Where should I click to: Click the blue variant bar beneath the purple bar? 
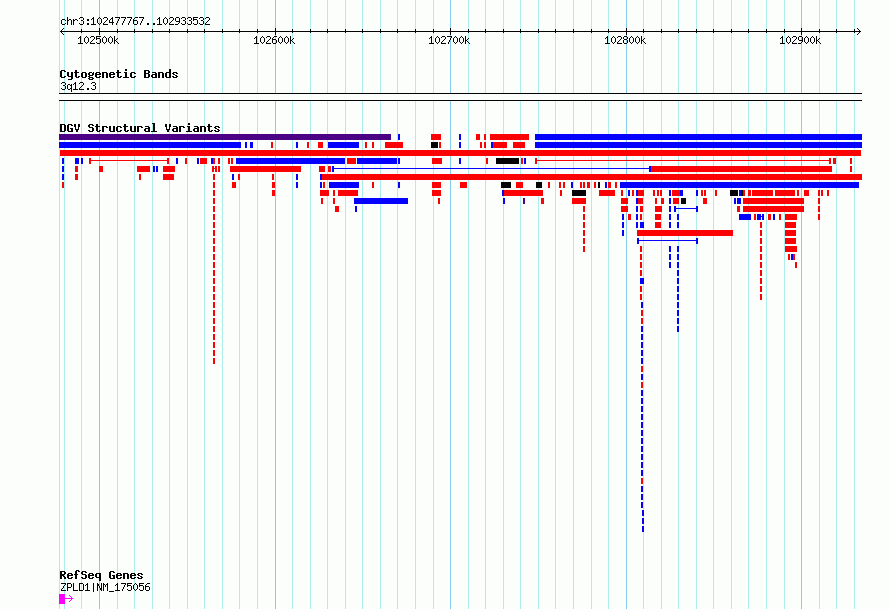point(150,145)
